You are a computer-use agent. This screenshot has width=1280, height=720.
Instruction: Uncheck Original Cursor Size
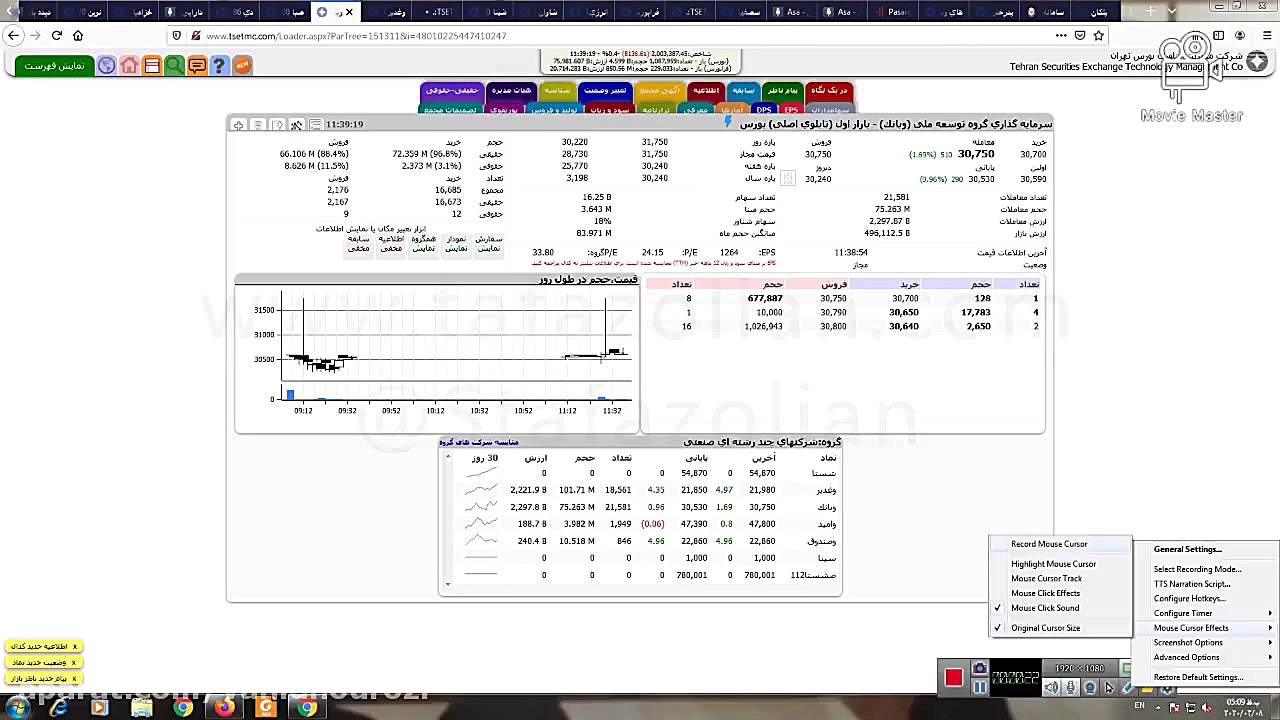click(1045, 628)
